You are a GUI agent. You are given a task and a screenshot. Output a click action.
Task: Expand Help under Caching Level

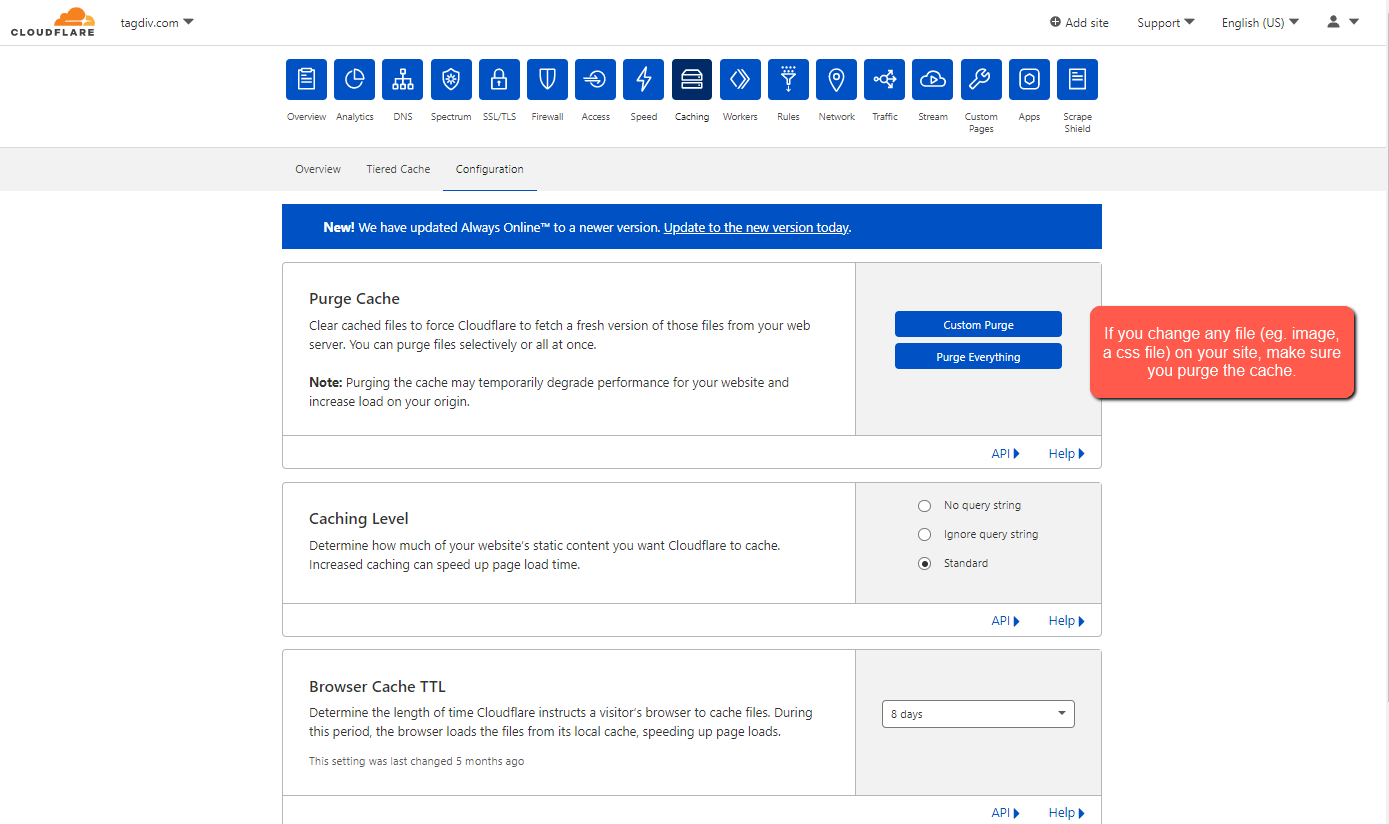coord(1066,621)
